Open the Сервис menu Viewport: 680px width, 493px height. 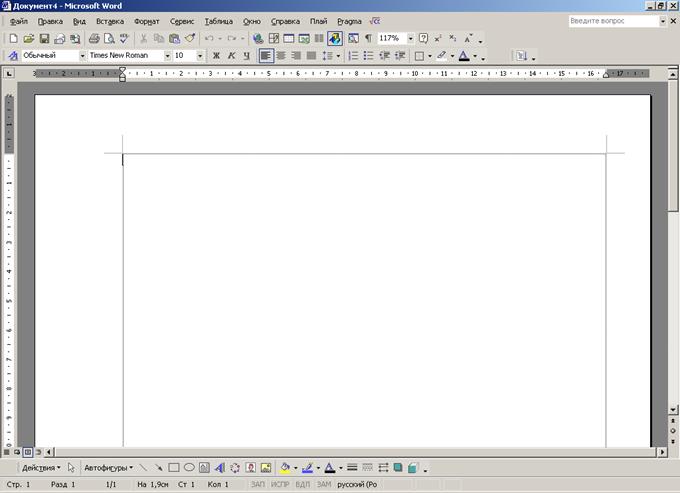(182, 21)
